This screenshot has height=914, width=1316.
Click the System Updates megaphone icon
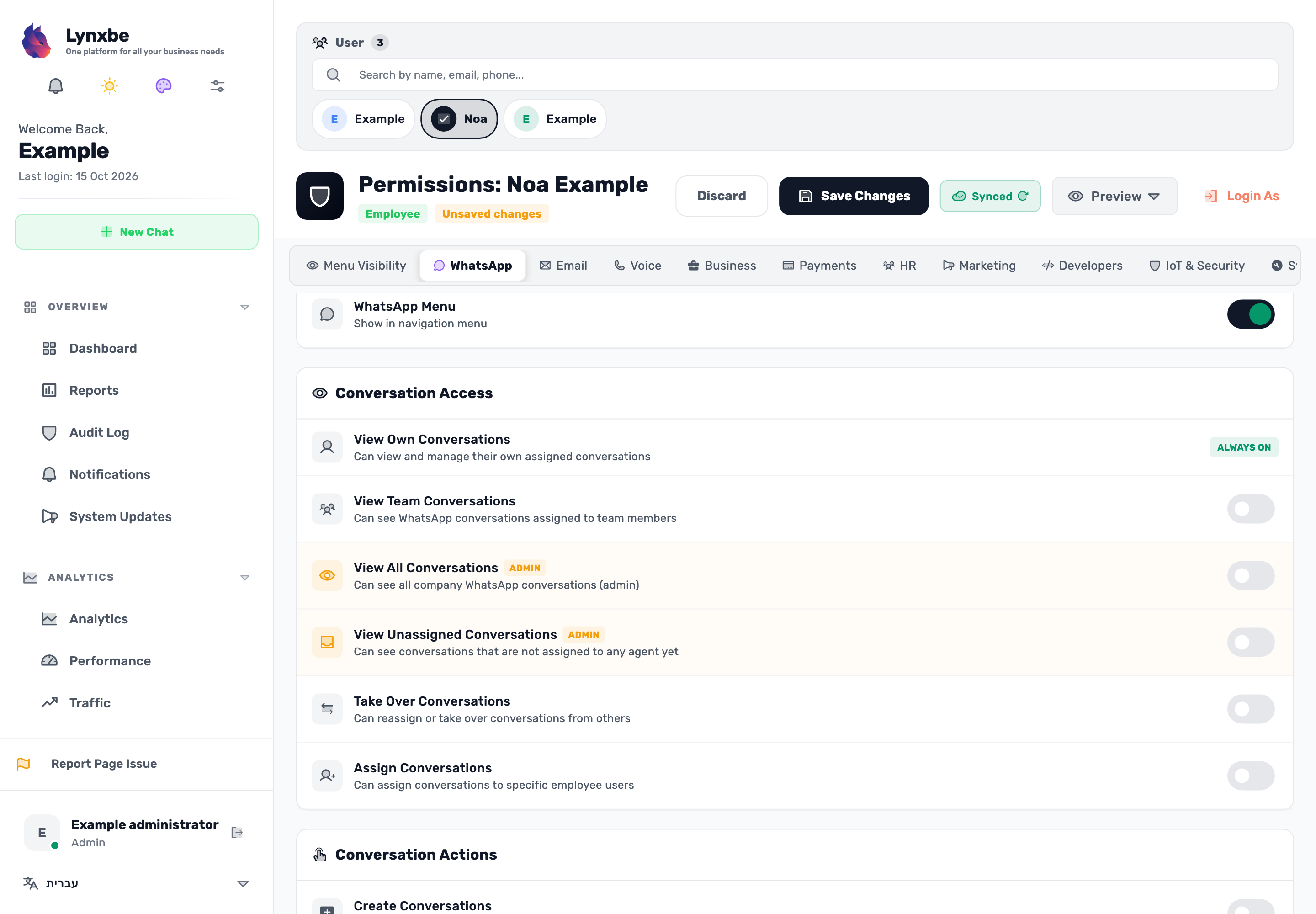point(49,516)
